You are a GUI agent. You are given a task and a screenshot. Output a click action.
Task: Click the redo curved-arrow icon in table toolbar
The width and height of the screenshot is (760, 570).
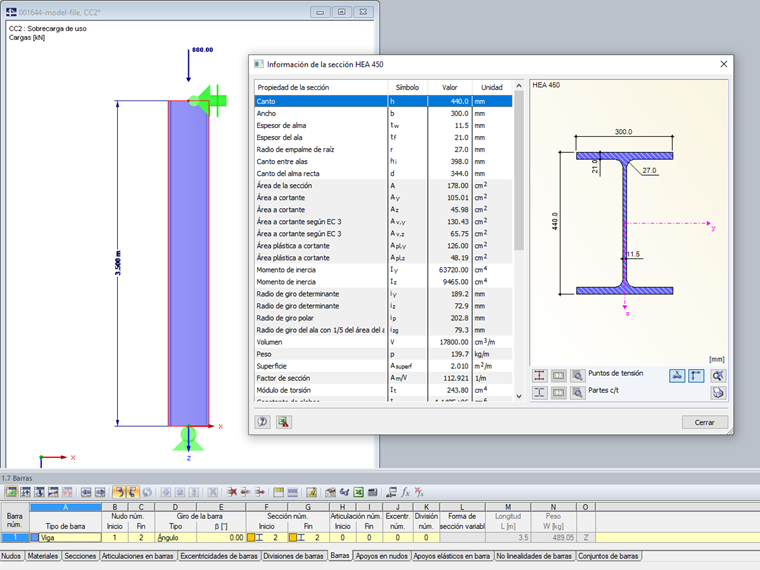pyautogui.click(x=132, y=492)
